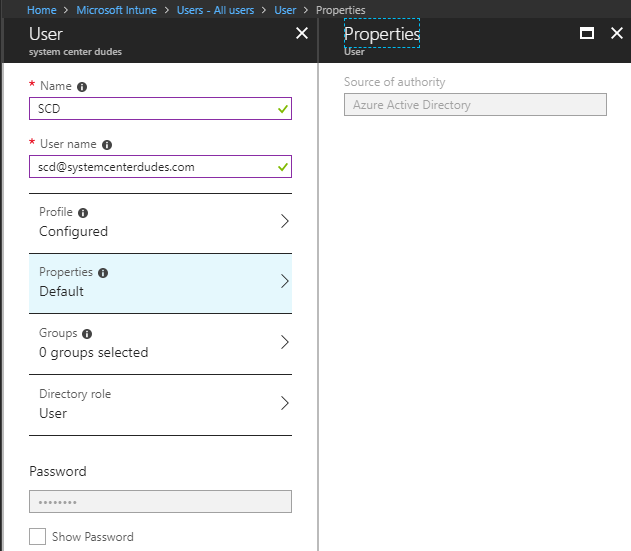
Task: Open the Properties Default row chevron
Action: (x=285, y=281)
